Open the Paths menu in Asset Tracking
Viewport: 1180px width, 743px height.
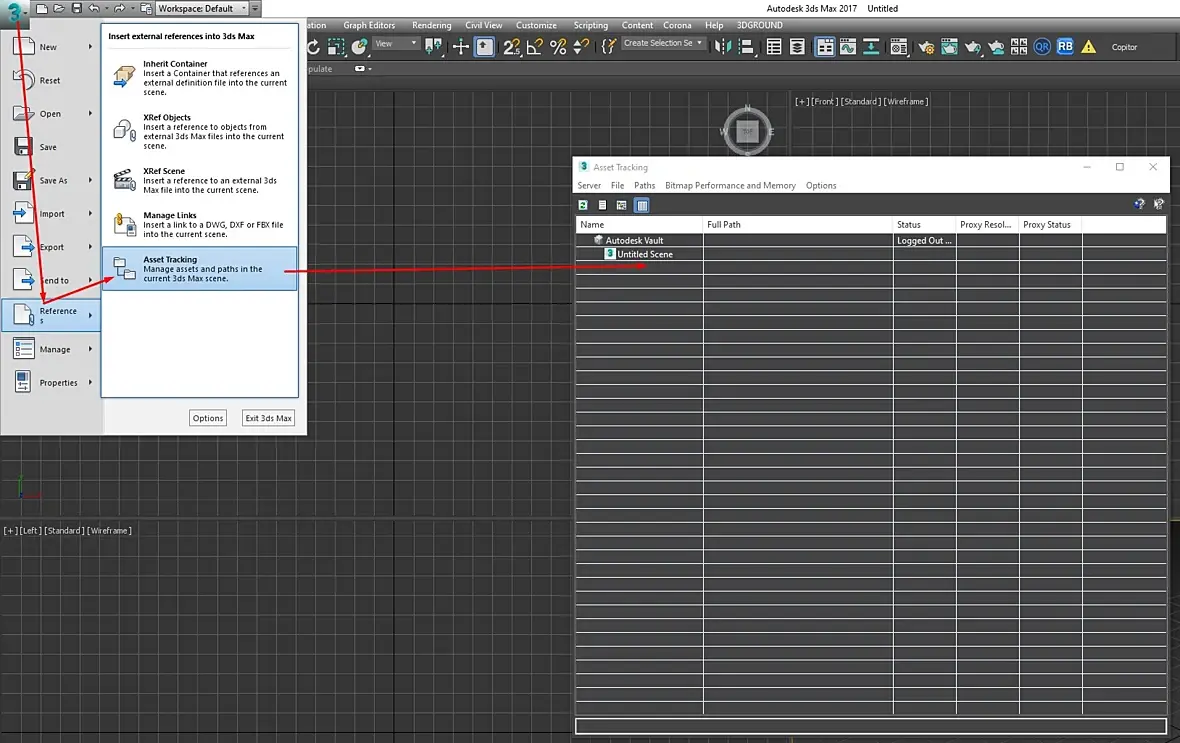644,185
